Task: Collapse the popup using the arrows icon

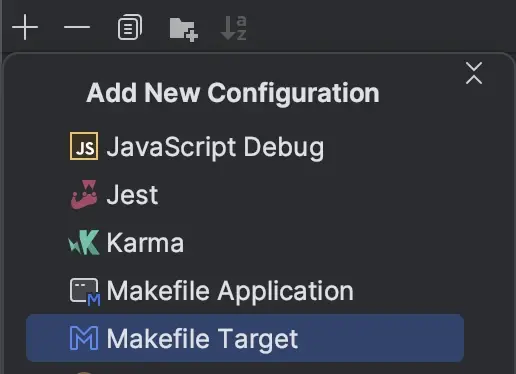Action: (474, 73)
